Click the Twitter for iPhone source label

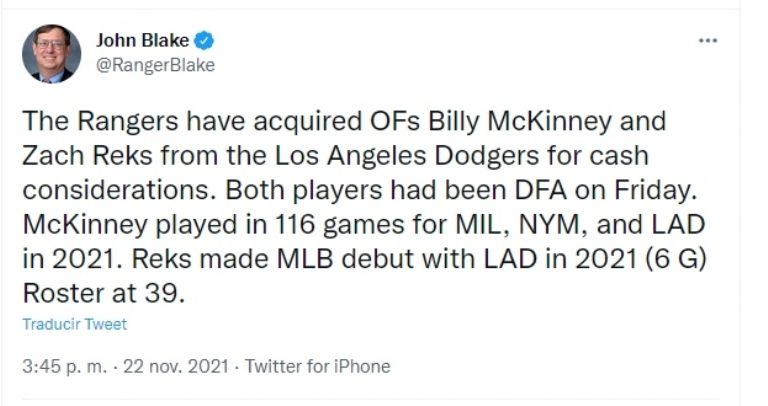pyautogui.click(x=317, y=366)
